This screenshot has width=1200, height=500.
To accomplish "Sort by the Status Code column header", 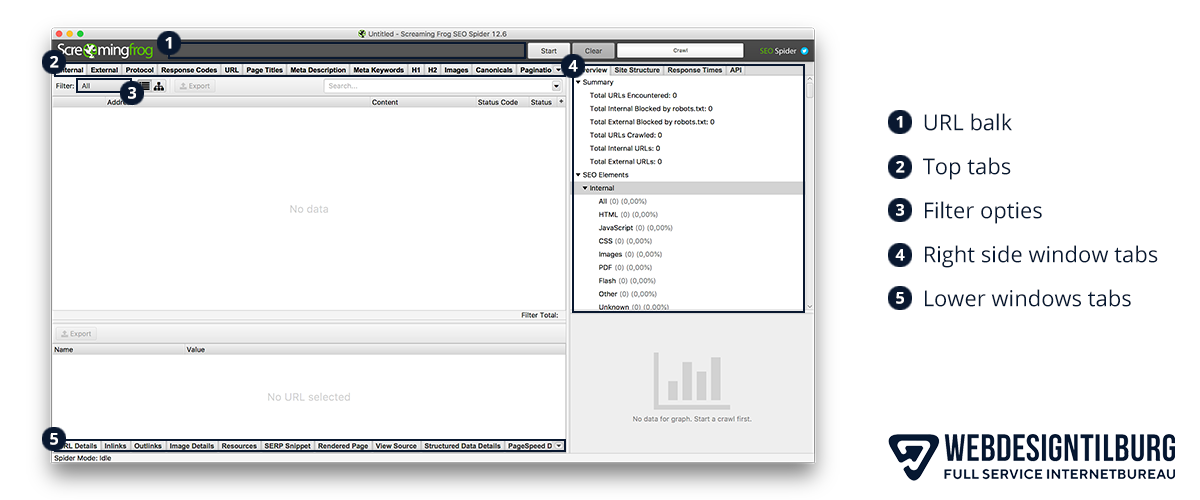I will (x=497, y=102).
